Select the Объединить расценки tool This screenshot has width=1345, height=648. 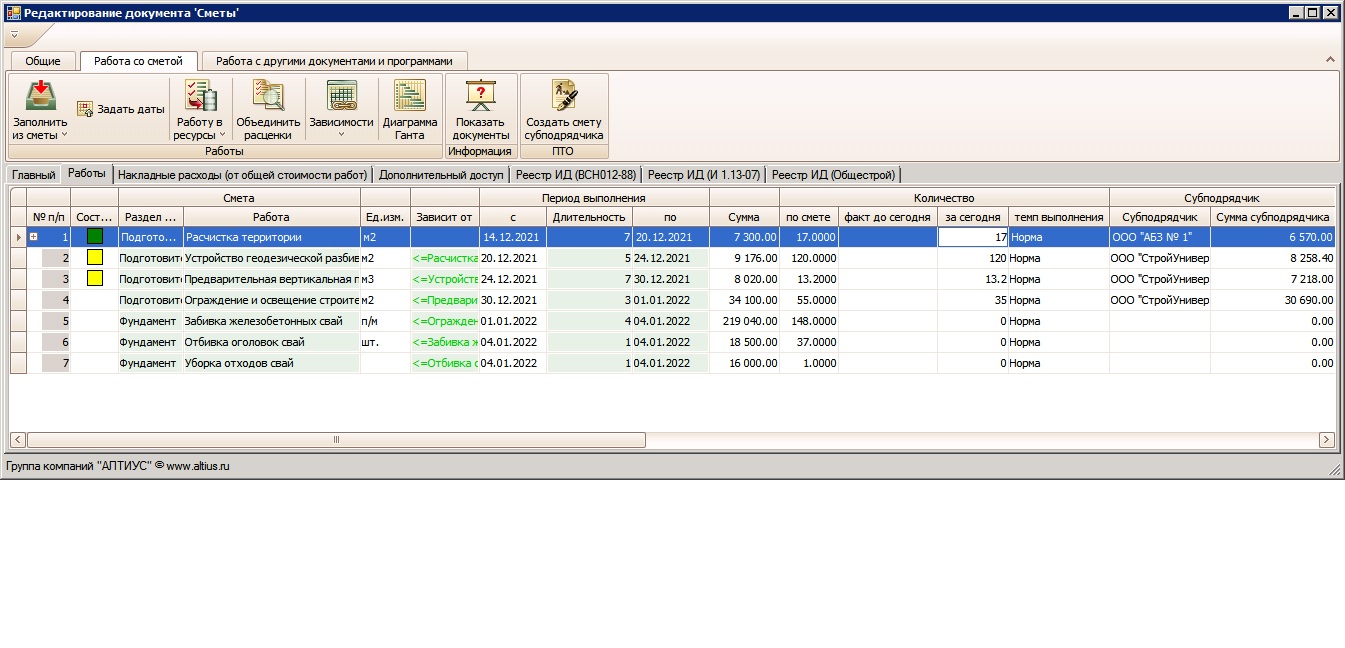268,97
